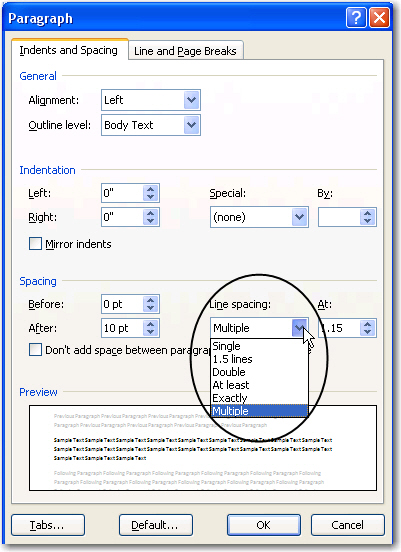Decrease the By indent down arrow

pos(368,221)
